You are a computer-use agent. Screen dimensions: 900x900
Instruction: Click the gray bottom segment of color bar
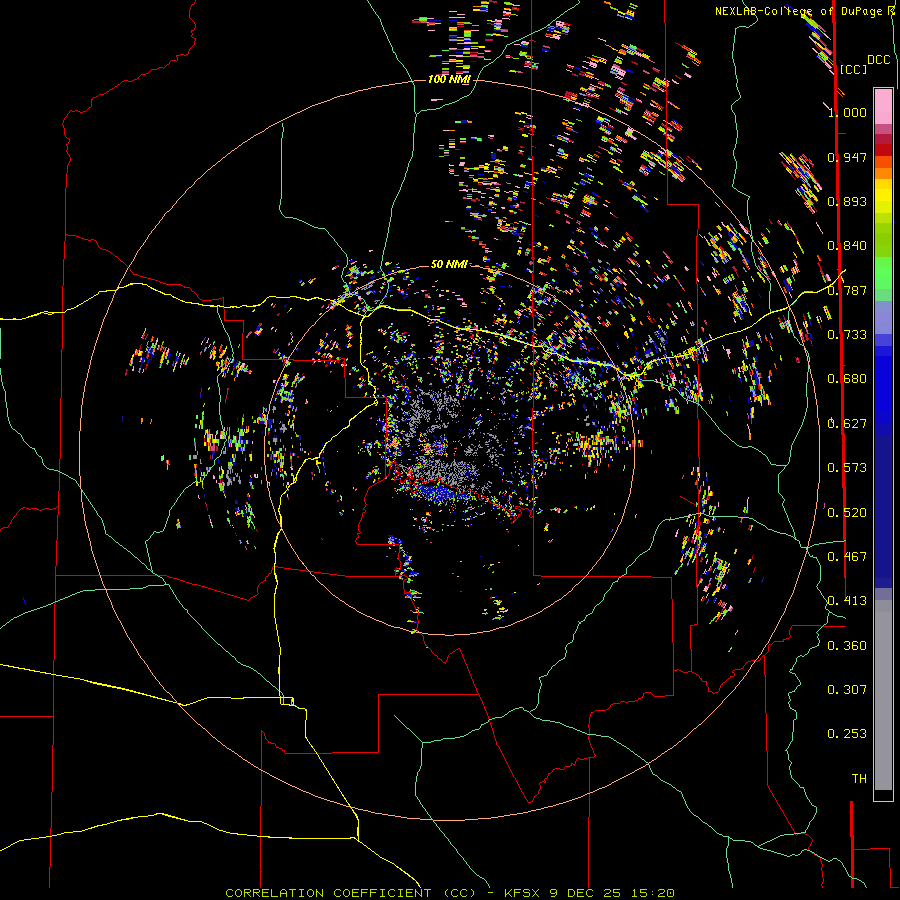[883, 695]
